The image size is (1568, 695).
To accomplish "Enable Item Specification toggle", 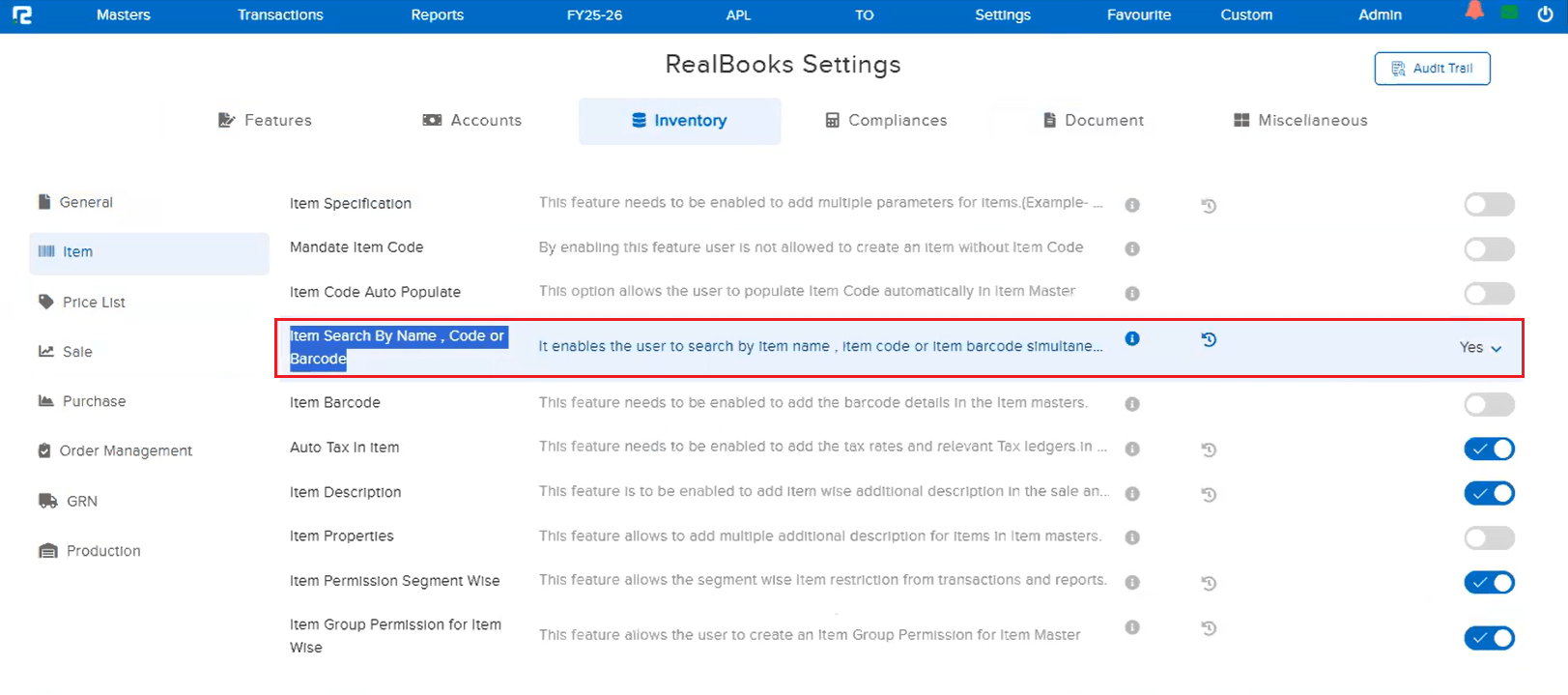I will click(x=1489, y=204).
